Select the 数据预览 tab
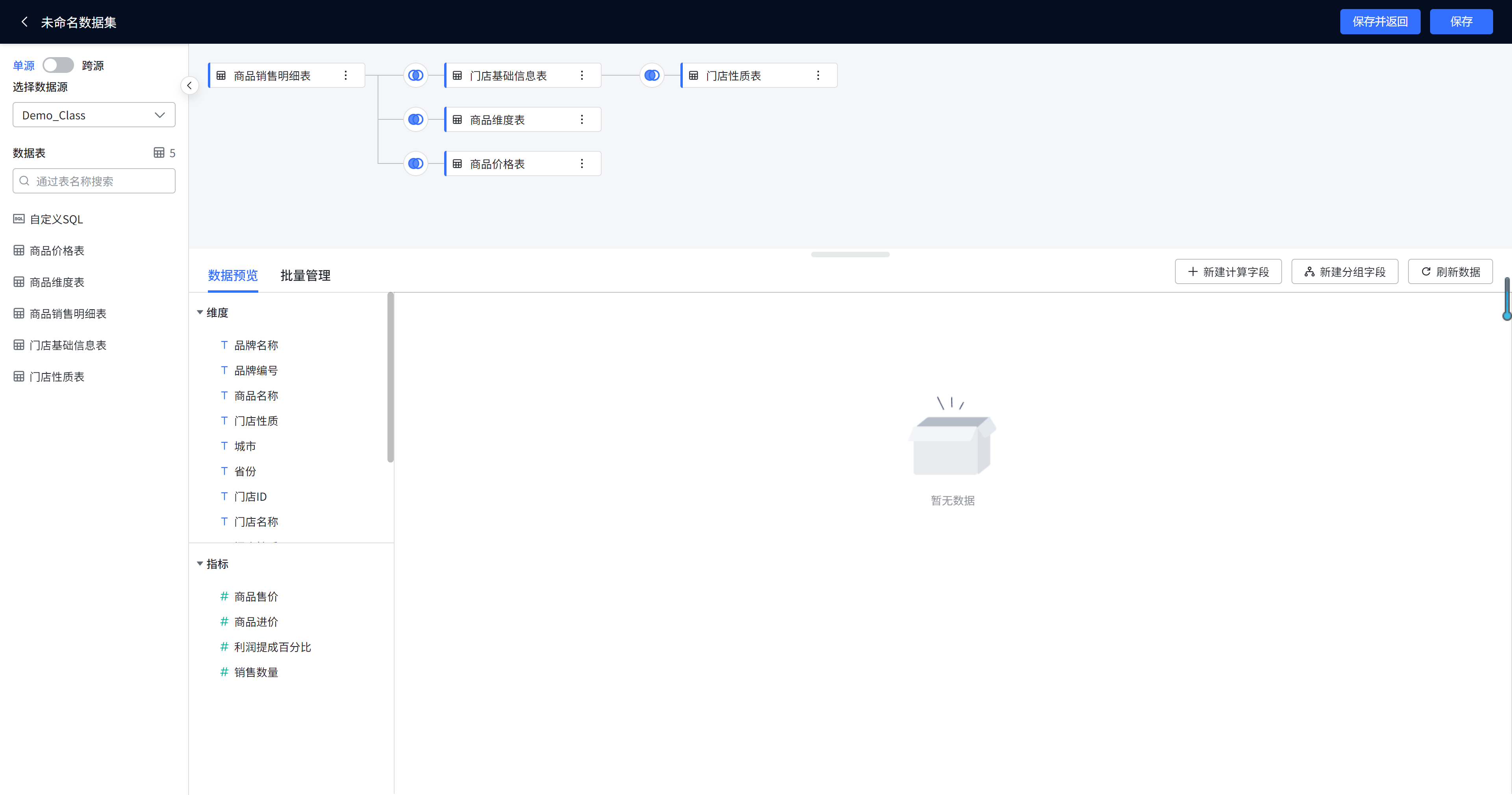The width and height of the screenshot is (1512, 795). (x=232, y=275)
